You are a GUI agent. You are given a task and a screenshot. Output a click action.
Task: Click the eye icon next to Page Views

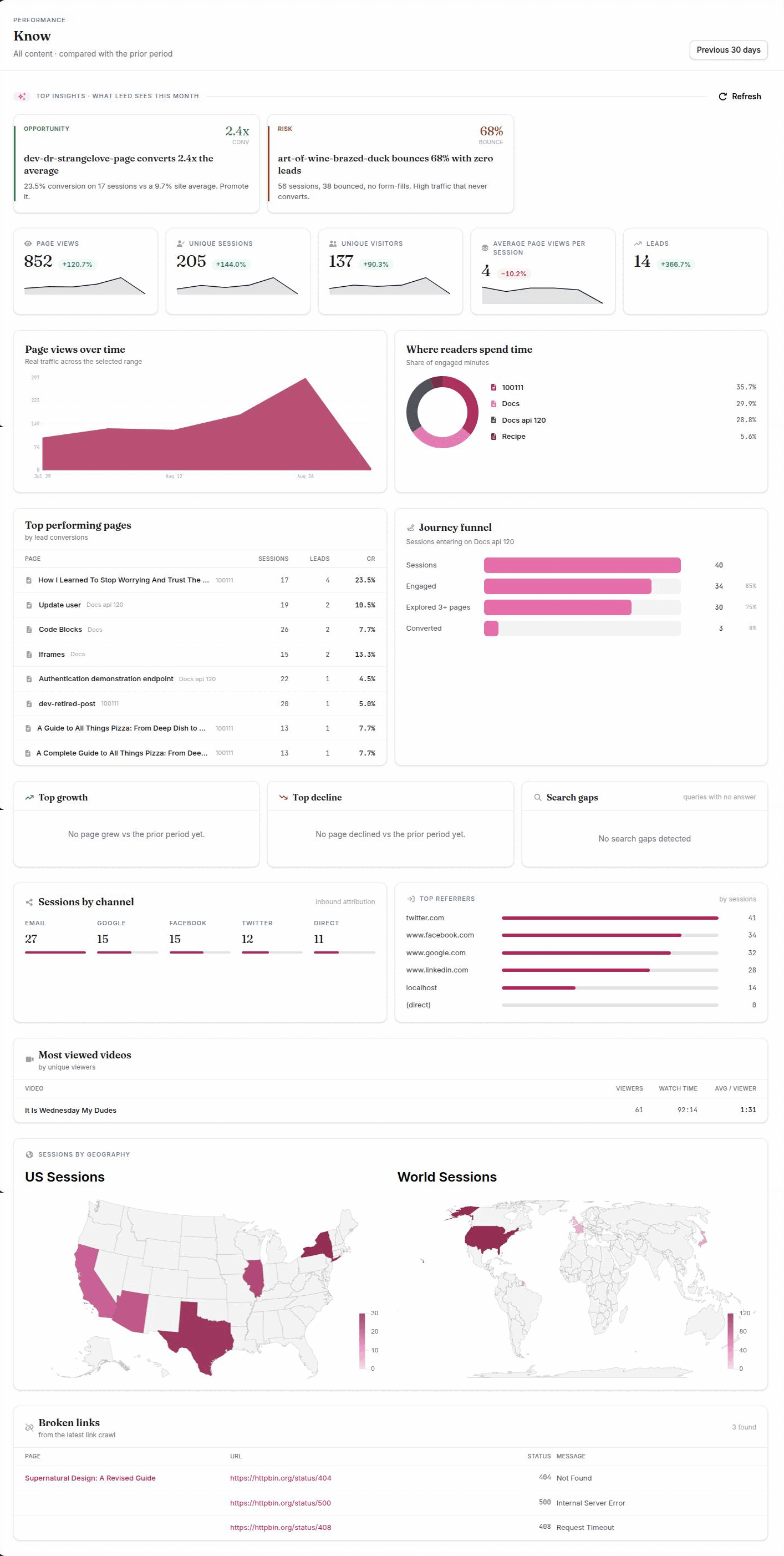coord(28,244)
